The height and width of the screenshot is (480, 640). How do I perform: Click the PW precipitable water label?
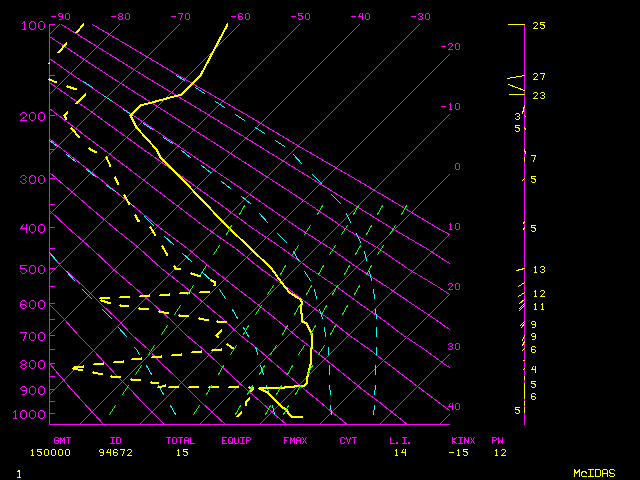tap(497, 440)
